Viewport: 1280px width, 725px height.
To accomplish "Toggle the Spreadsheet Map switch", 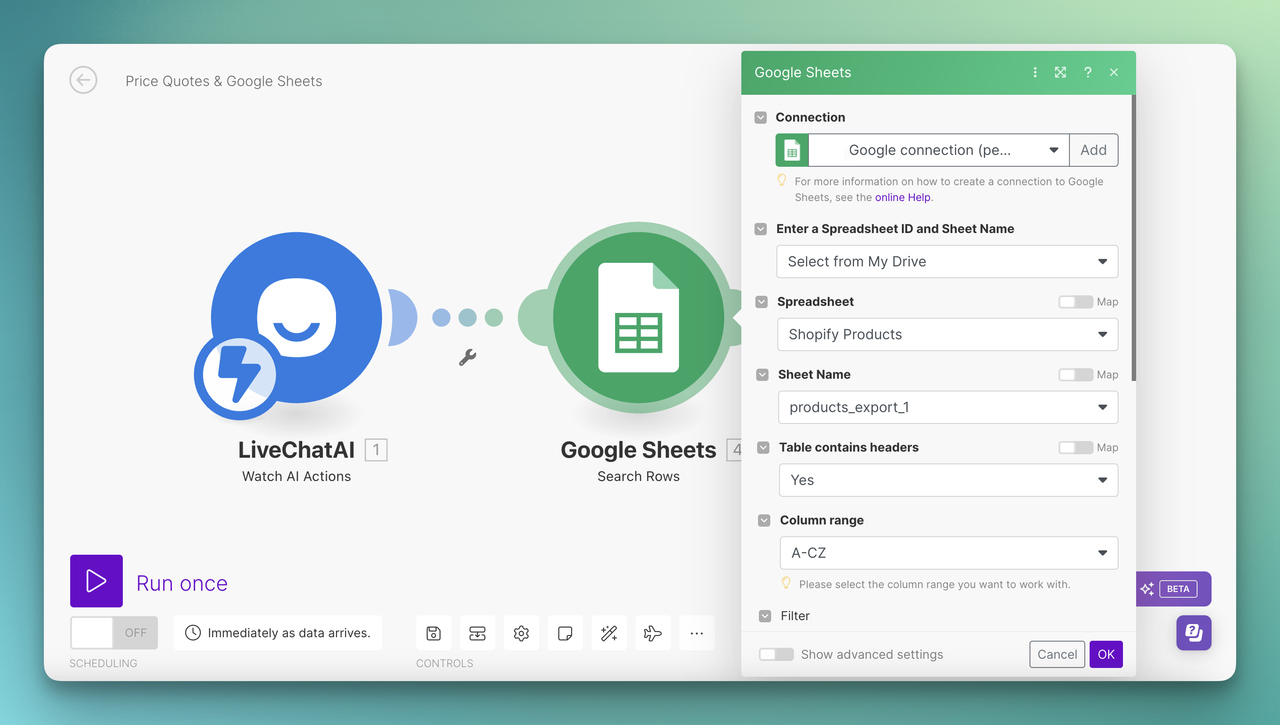I will coord(1076,302).
